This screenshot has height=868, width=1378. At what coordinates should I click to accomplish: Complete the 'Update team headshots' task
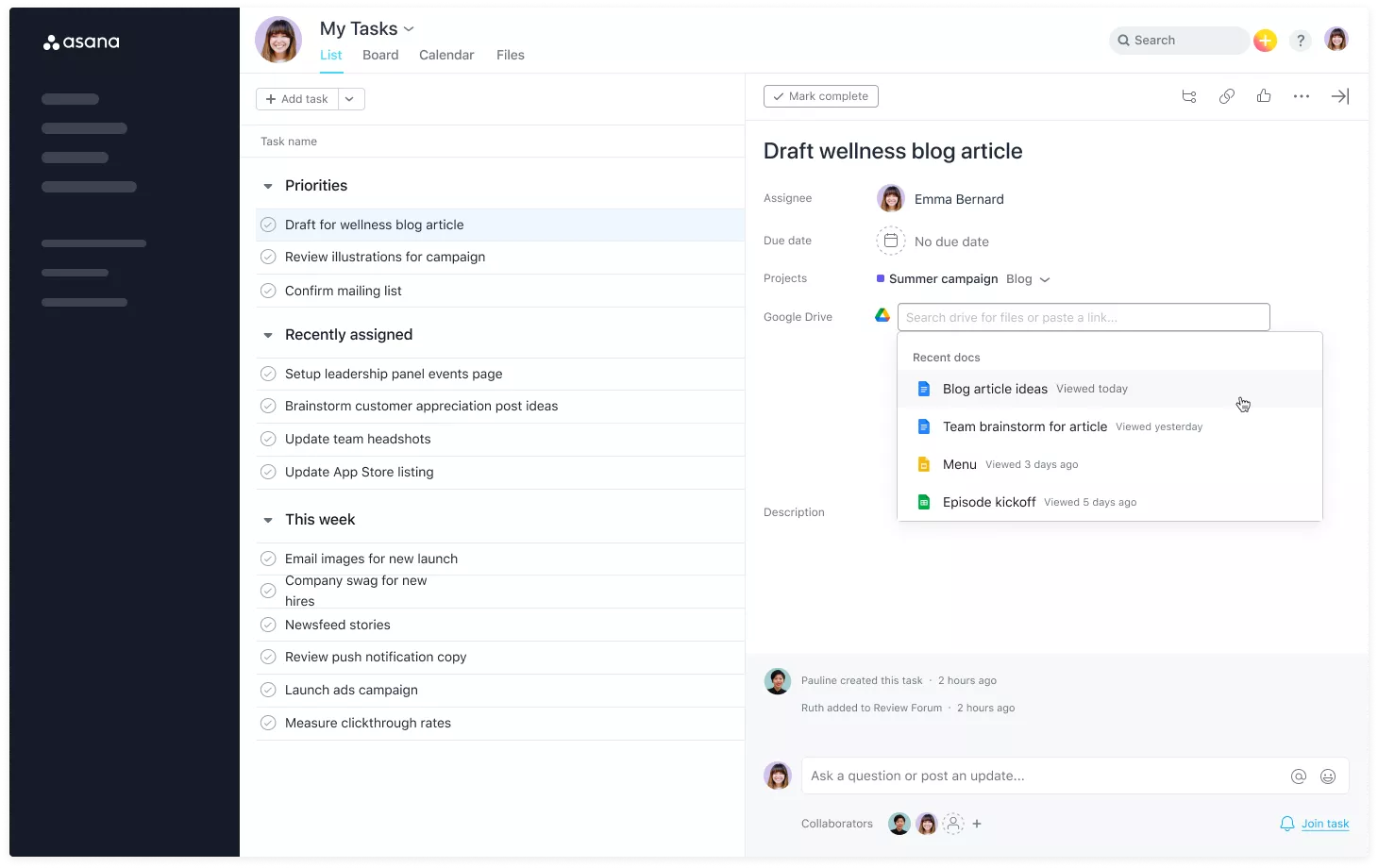coord(268,439)
